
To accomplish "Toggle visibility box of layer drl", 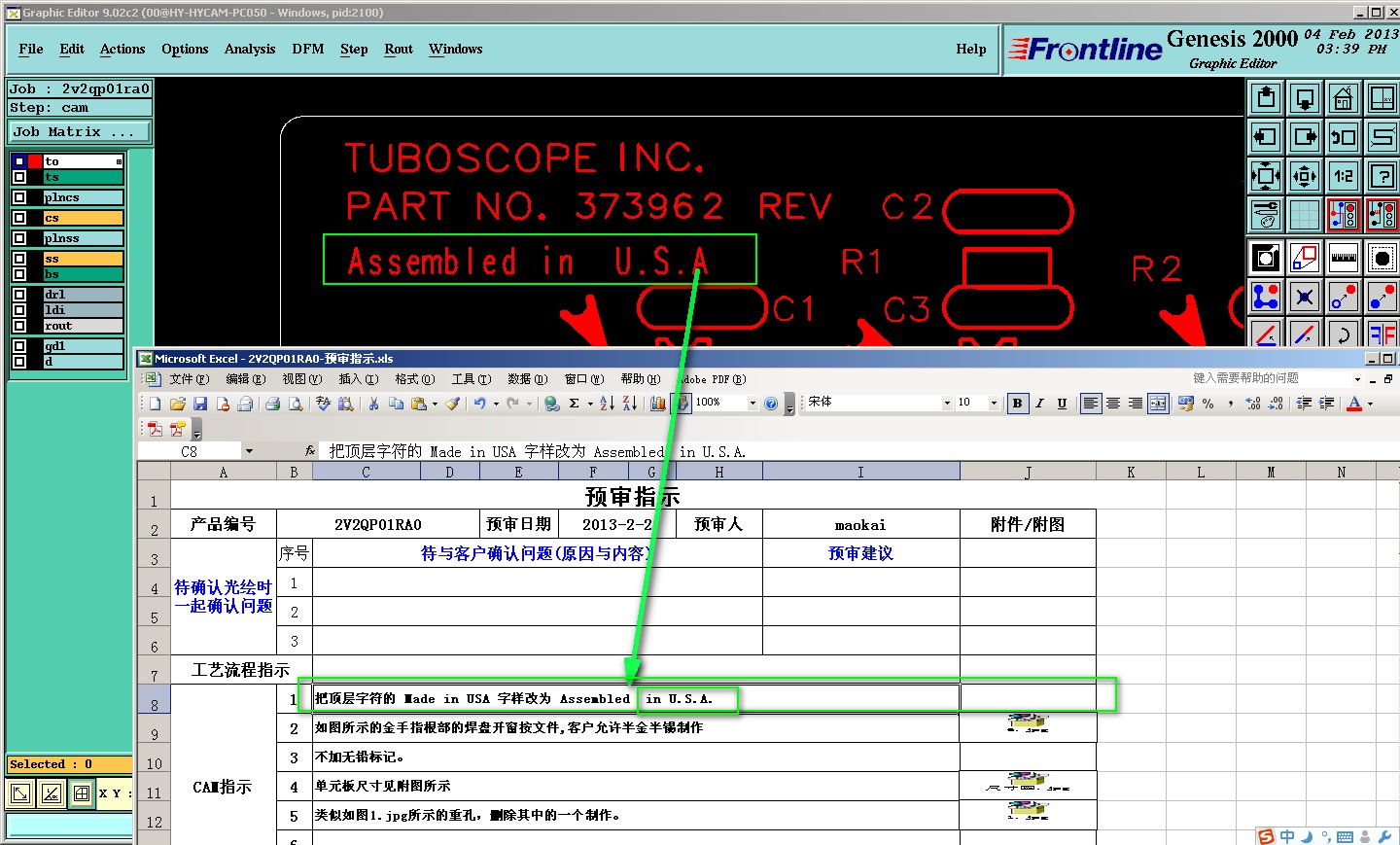I will [x=19, y=295].
